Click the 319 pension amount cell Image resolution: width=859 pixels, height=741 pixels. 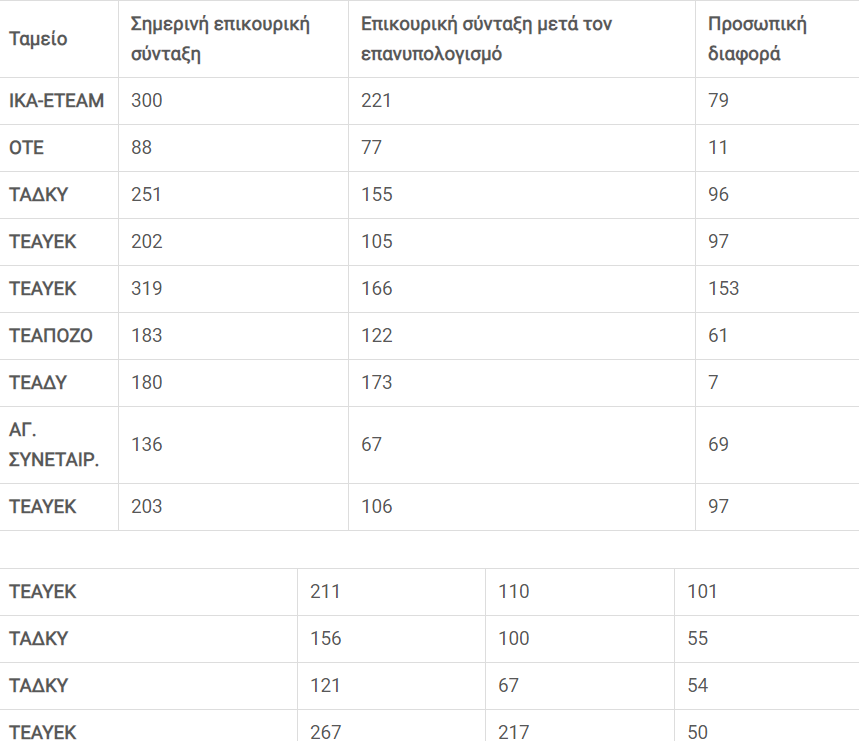(147, 289)
